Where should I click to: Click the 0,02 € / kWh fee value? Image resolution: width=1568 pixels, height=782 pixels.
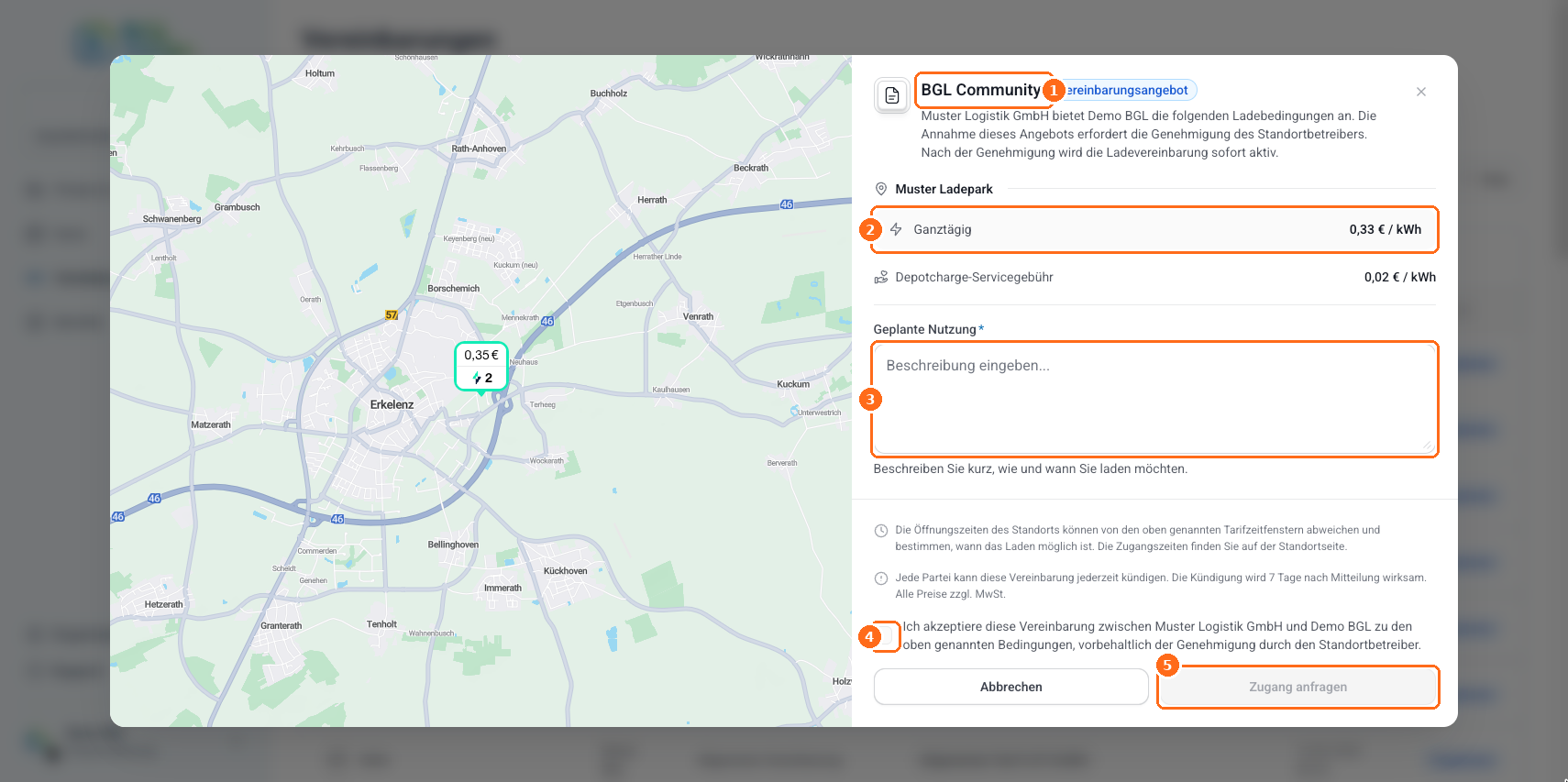pos(1400,277)
